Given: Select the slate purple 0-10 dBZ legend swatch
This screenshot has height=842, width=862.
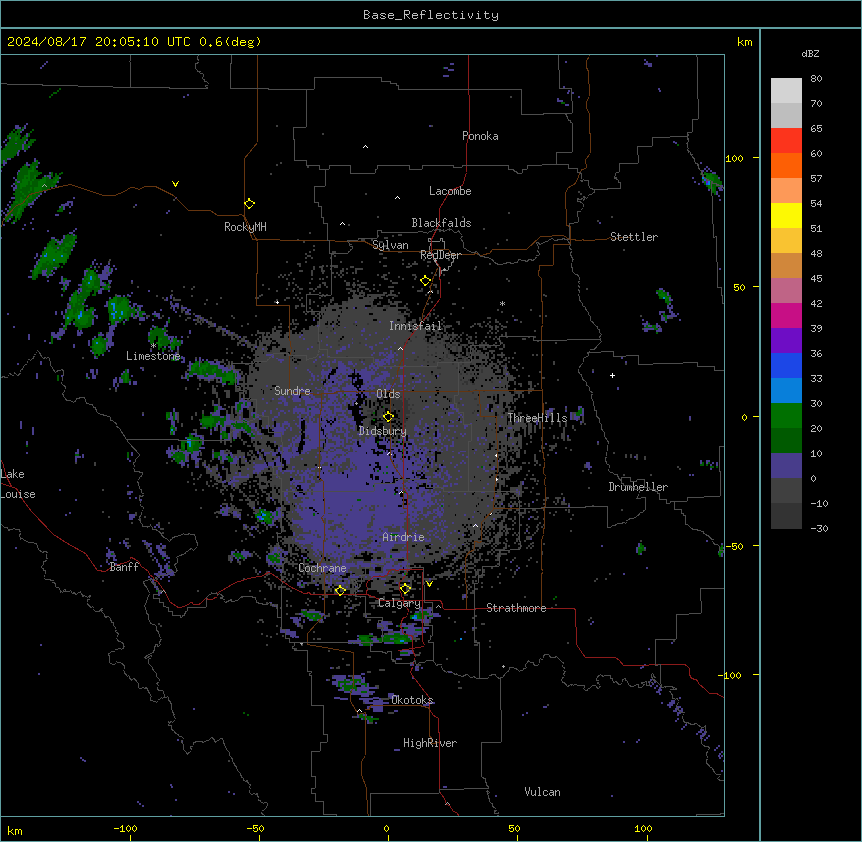Looking at the screenshot, I should click(x=786, y=466).
